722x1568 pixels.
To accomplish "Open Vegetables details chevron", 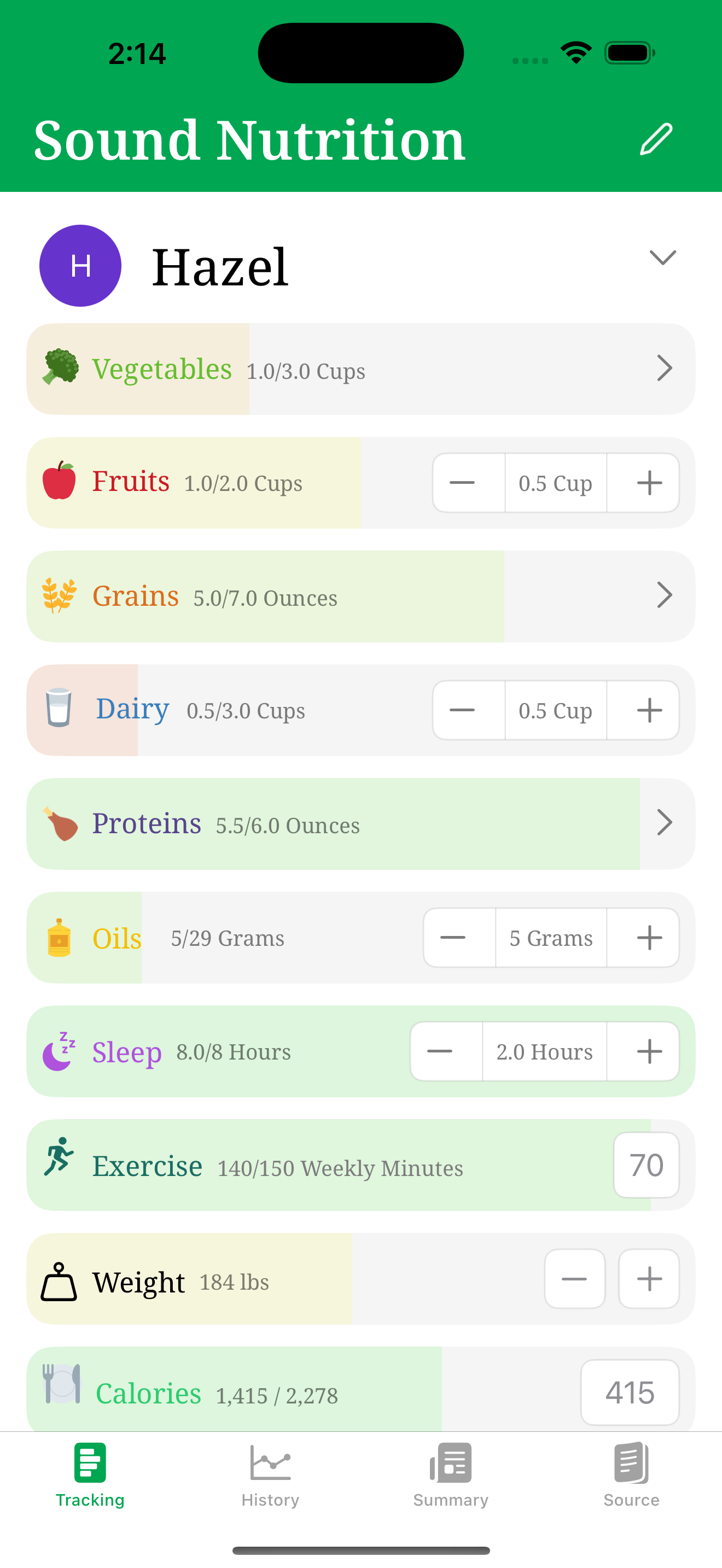I will pos(665,368).
